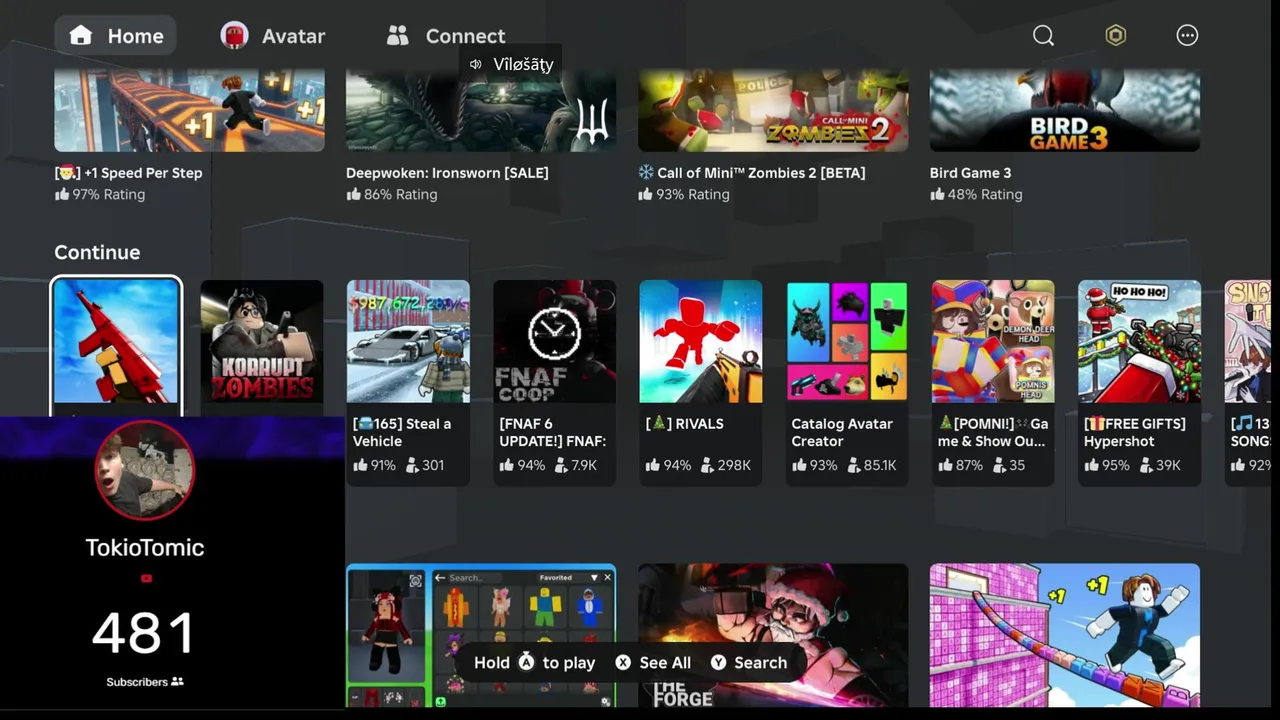Click the '298K' players value on RIVALS
Image resolution: width=1280 pixels, height=720 pixels.
[x=734, y=465]
